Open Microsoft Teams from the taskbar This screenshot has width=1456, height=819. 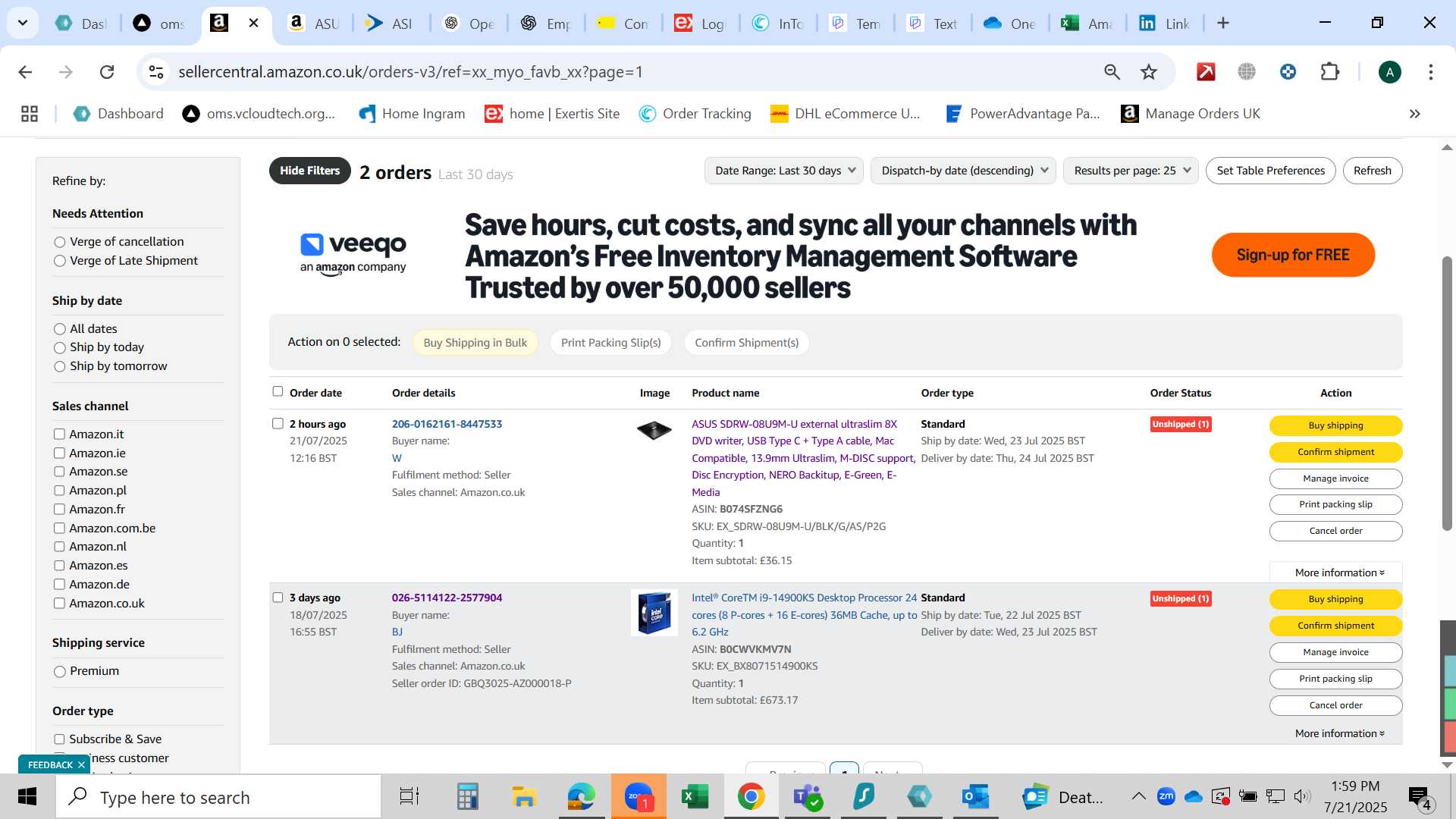[807, 797]
